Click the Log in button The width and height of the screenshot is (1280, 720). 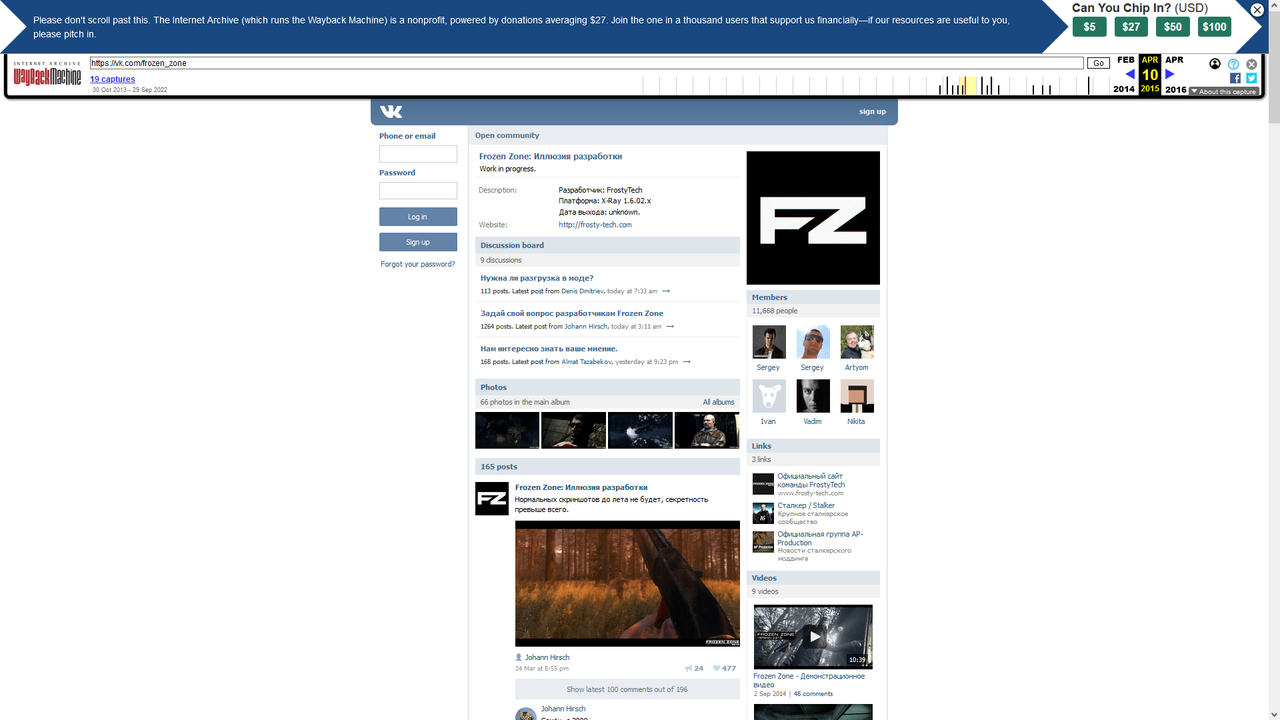(x=418, y=217)
